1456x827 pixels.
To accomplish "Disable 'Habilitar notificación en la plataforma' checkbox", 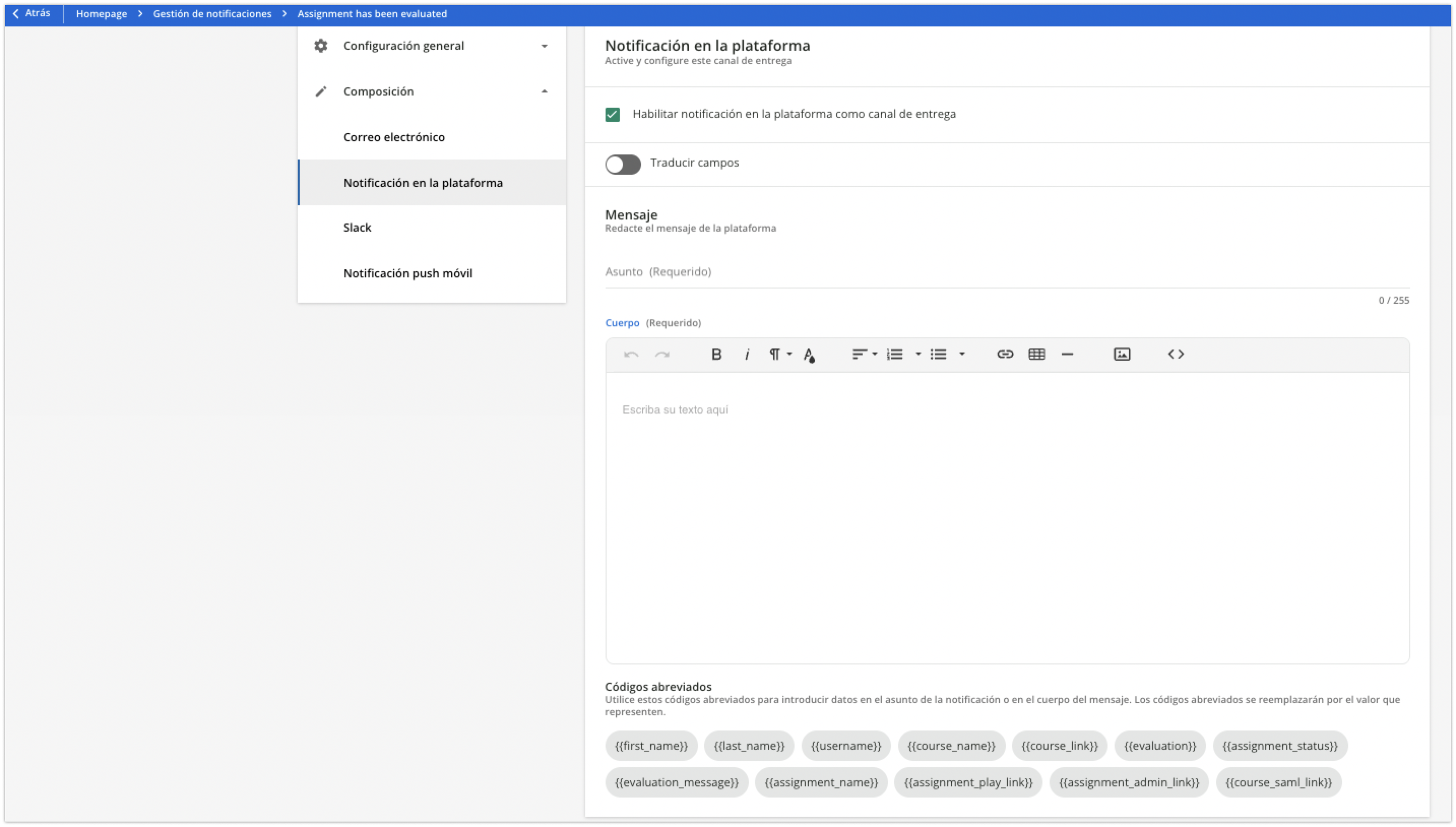I will pyautogui.click(x=612, y=114).
